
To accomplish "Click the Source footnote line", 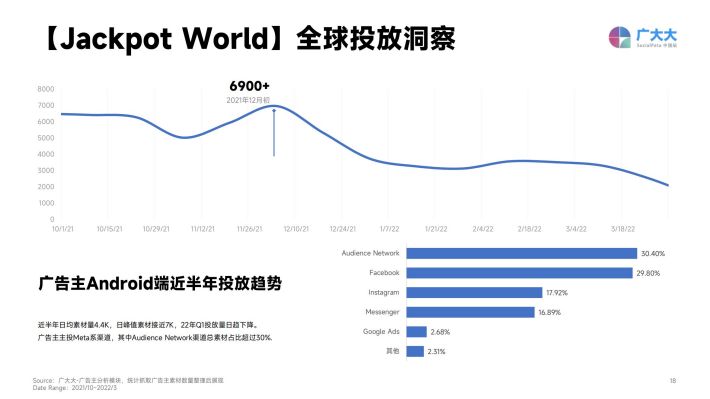I will coord(128,380).
